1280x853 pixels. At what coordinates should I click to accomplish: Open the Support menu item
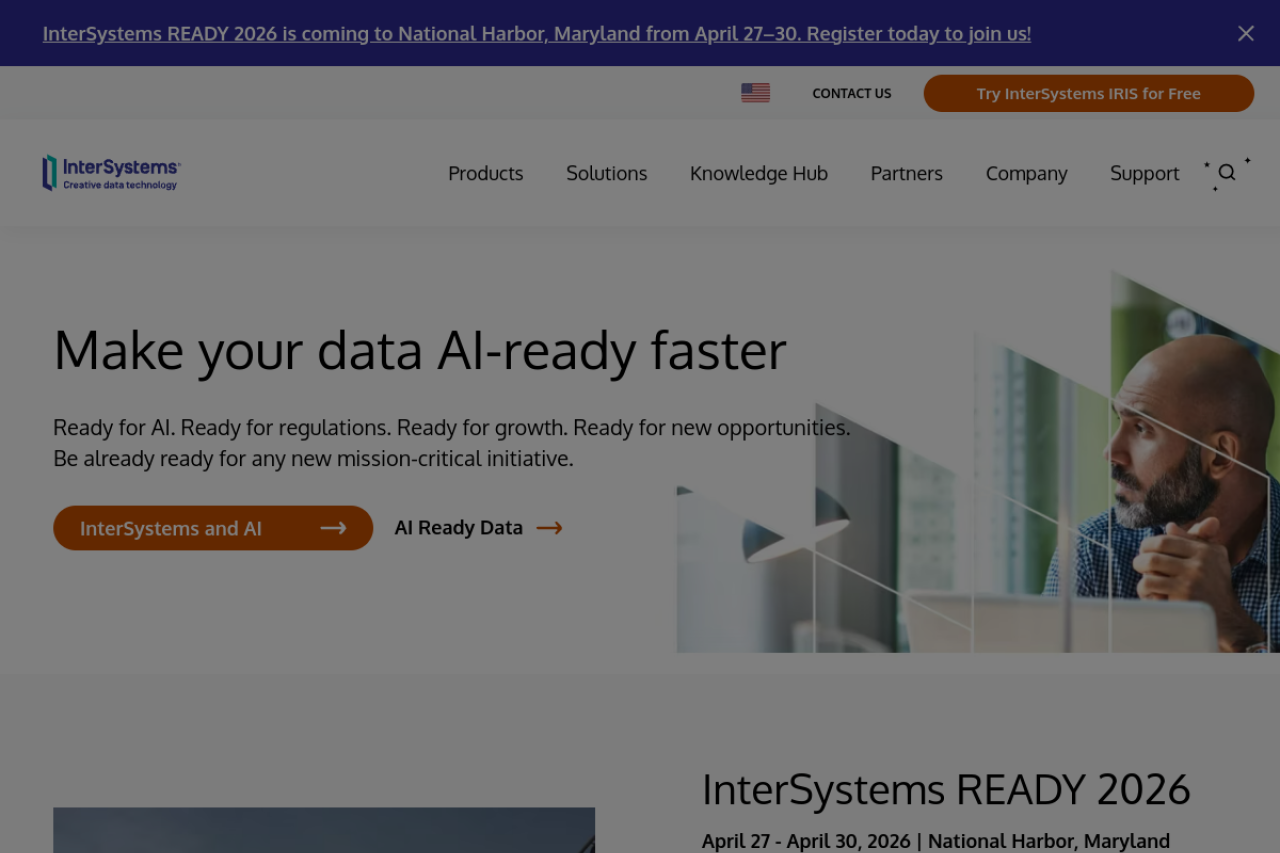[1144, 173]
